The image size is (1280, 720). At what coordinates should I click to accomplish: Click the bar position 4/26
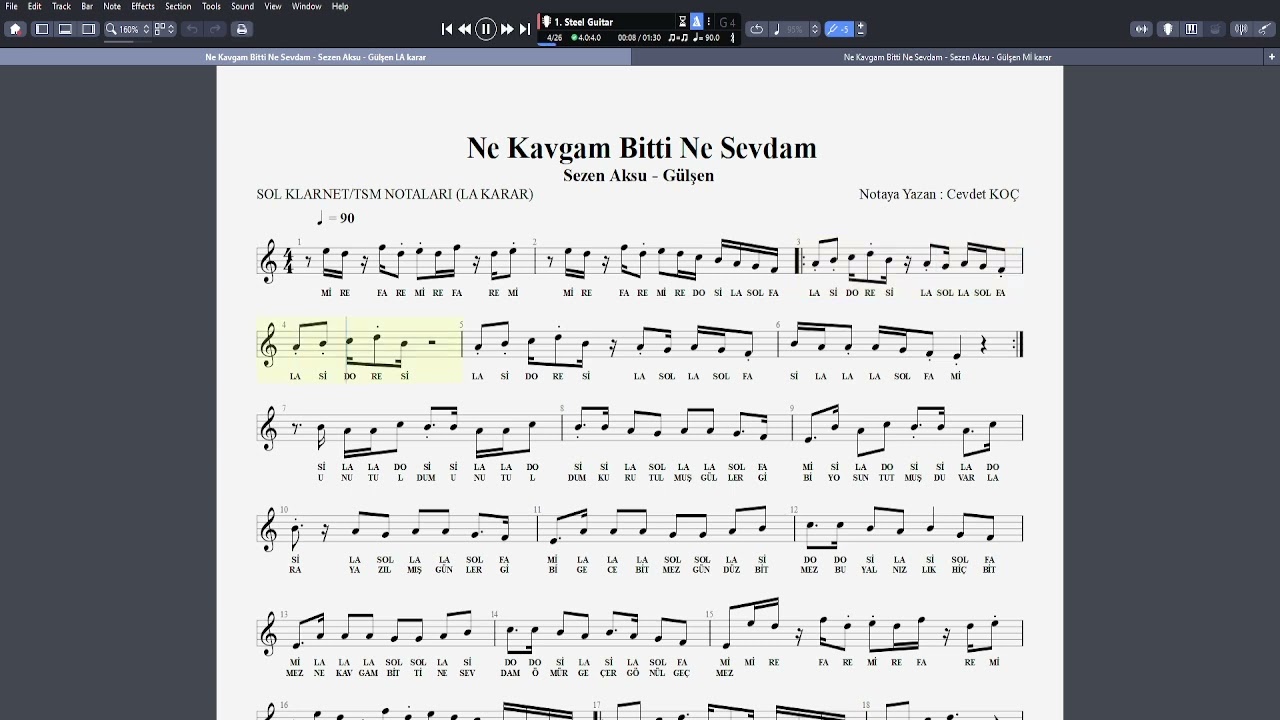554,38
